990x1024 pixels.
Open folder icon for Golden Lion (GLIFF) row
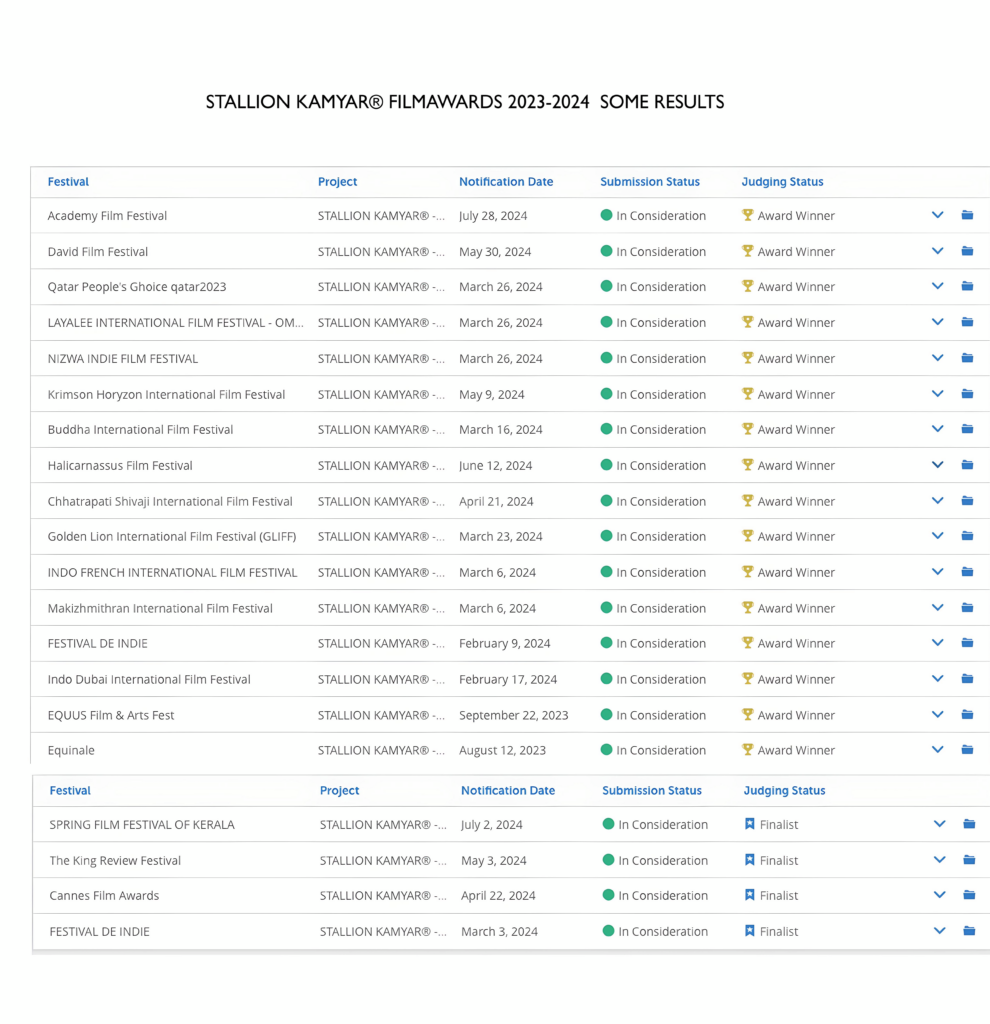(x=967, y=536)
